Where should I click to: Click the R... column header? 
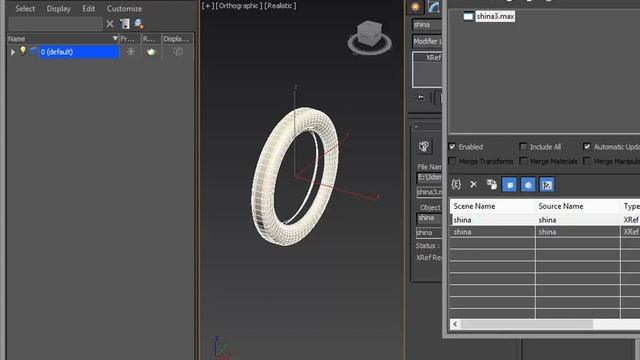151,39
